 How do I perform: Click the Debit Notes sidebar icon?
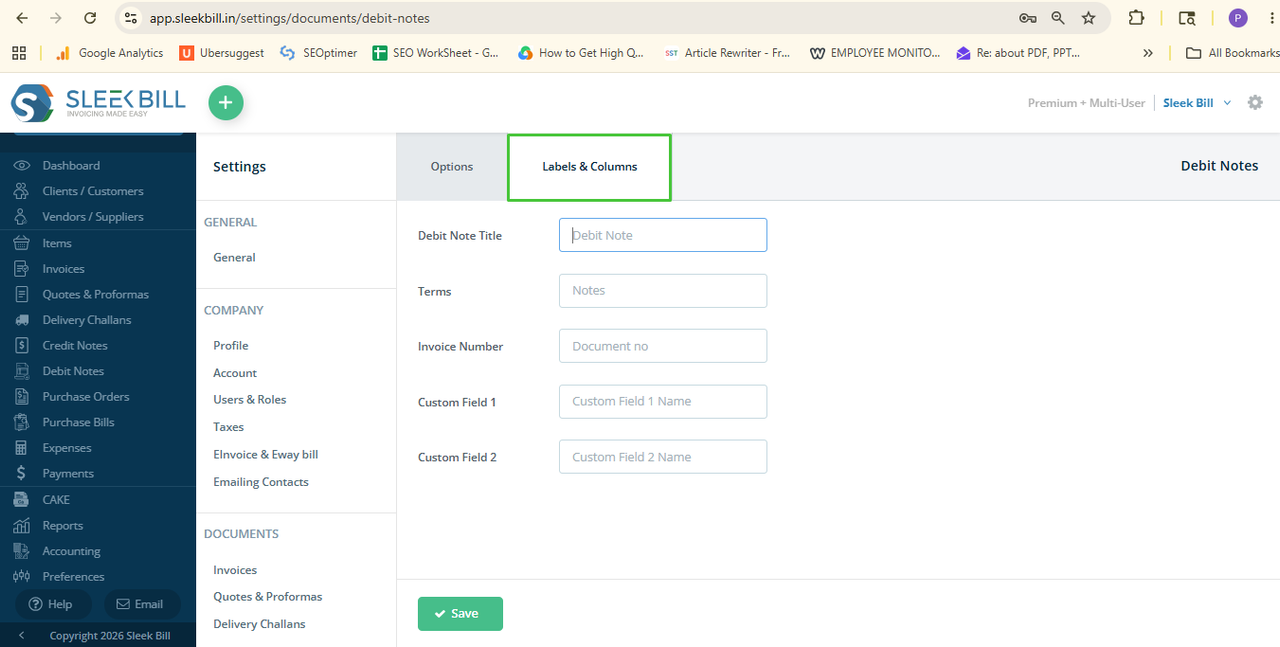click(x=22, y=371)
